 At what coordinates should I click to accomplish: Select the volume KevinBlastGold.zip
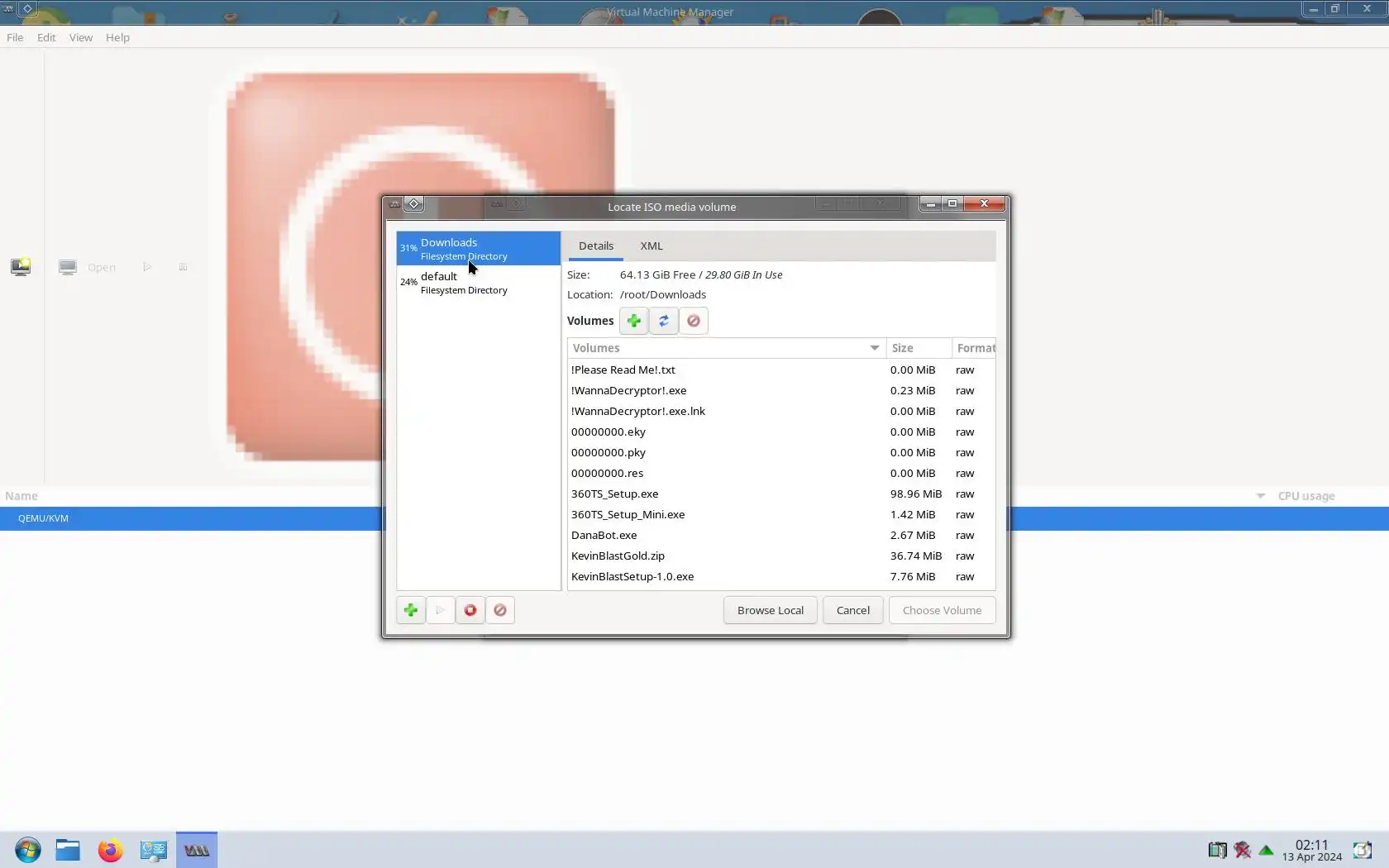[781, 556]
